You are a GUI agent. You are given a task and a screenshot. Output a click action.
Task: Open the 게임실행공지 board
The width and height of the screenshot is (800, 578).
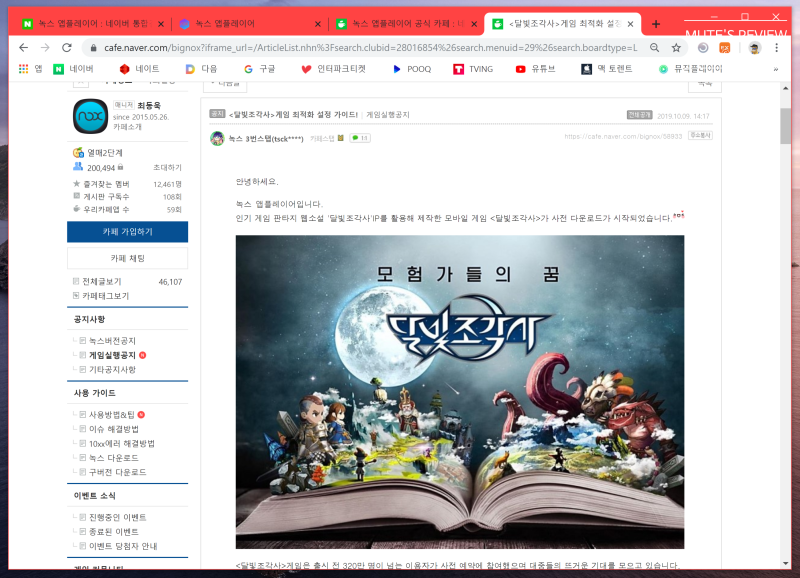[x=112, y=355]
